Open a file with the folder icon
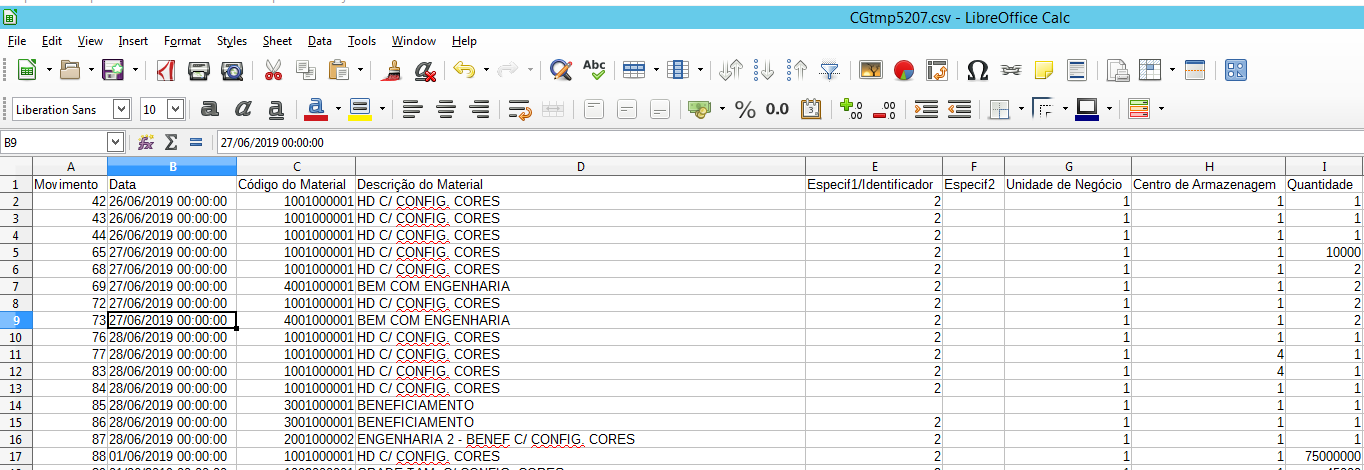1364x470 pixels. (x=70, y=70)
